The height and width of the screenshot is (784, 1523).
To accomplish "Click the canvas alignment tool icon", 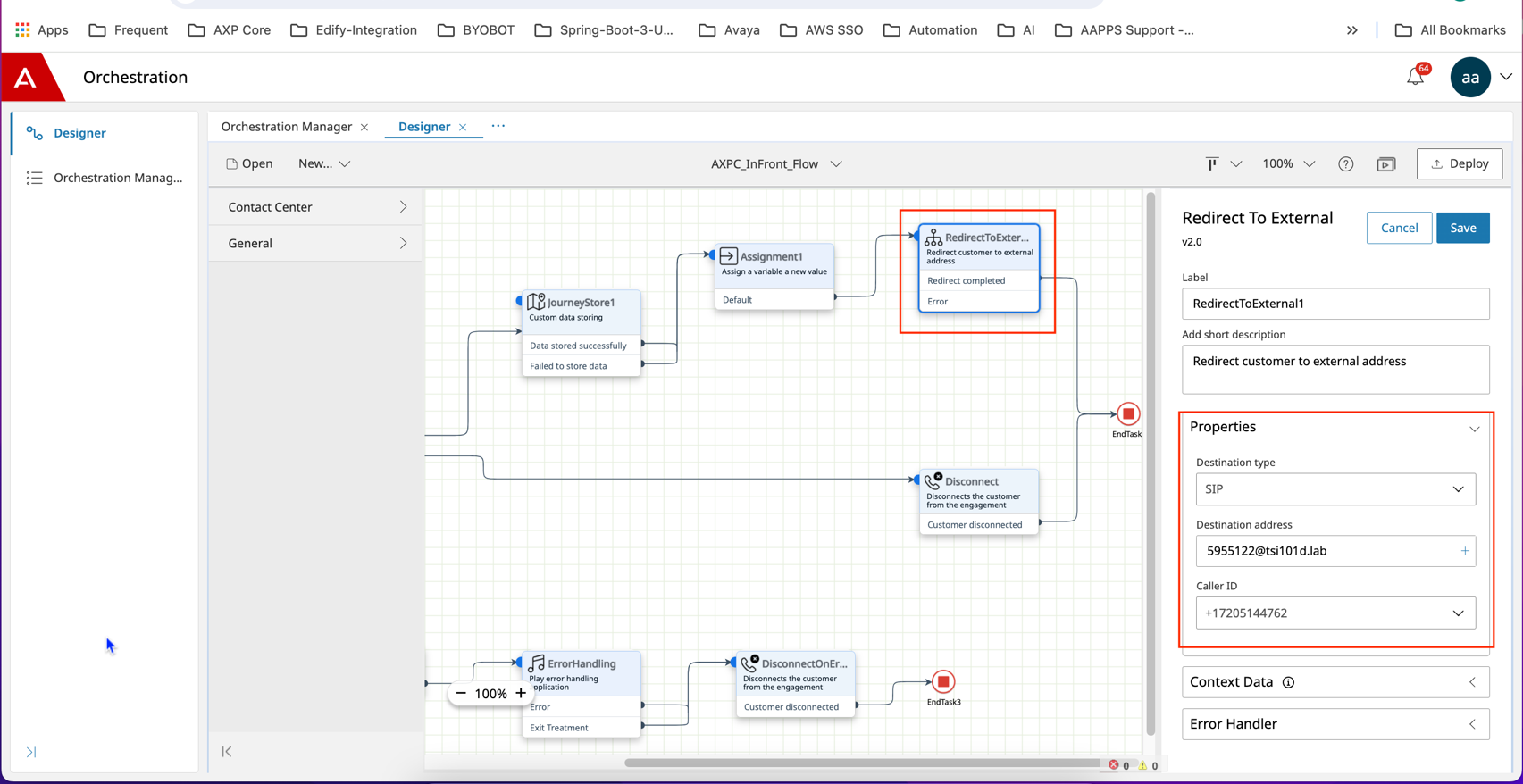I will [1212, 164].
